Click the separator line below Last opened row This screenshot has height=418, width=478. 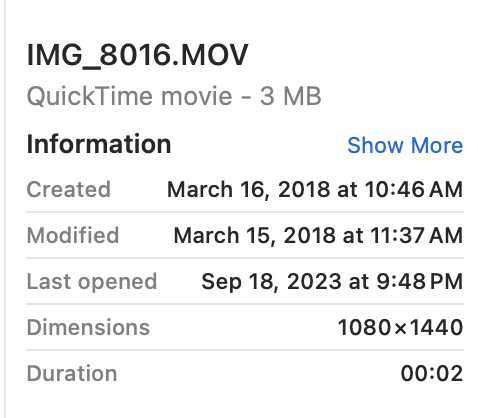tap(245, 304)
